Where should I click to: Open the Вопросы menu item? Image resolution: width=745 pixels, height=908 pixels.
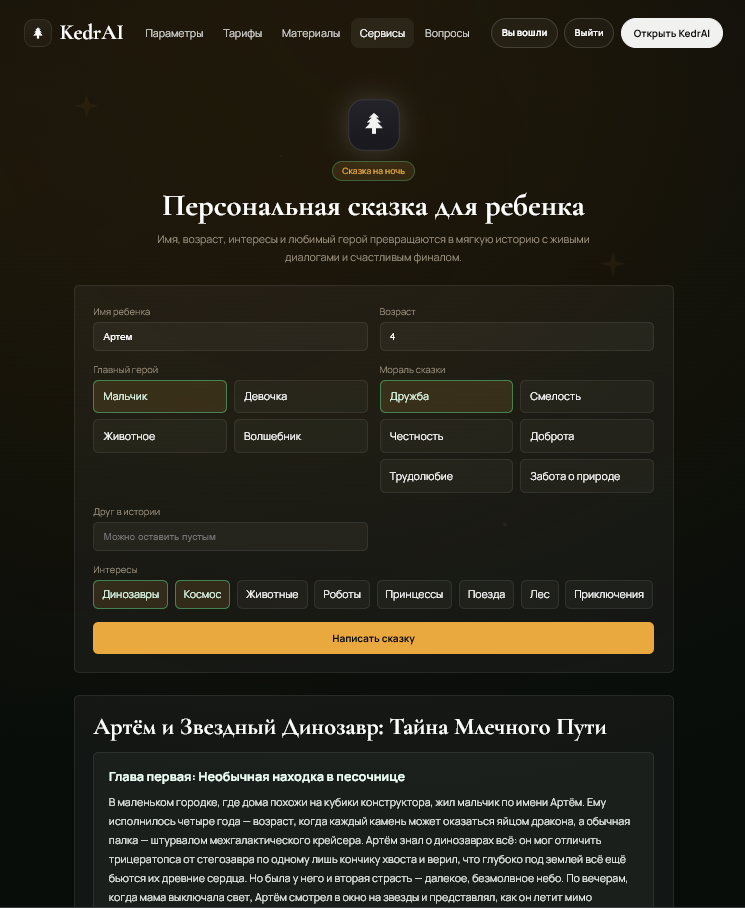(x=447, y=33)
